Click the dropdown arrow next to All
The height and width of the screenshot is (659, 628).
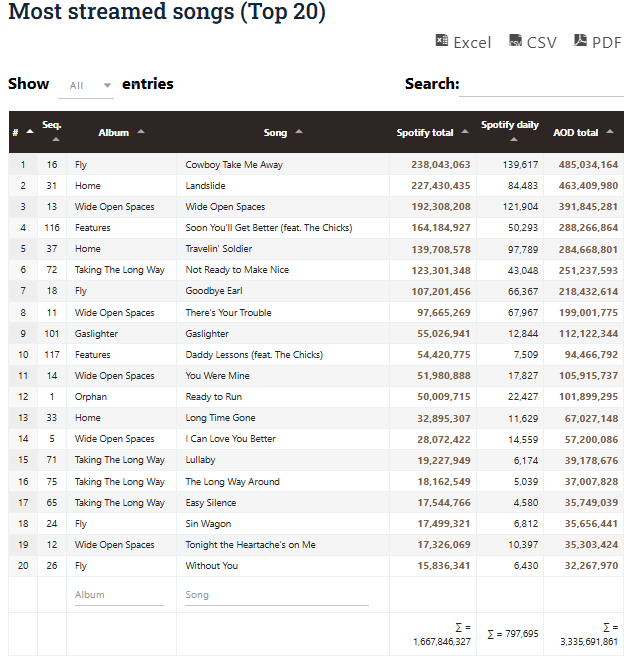(108, 86)
